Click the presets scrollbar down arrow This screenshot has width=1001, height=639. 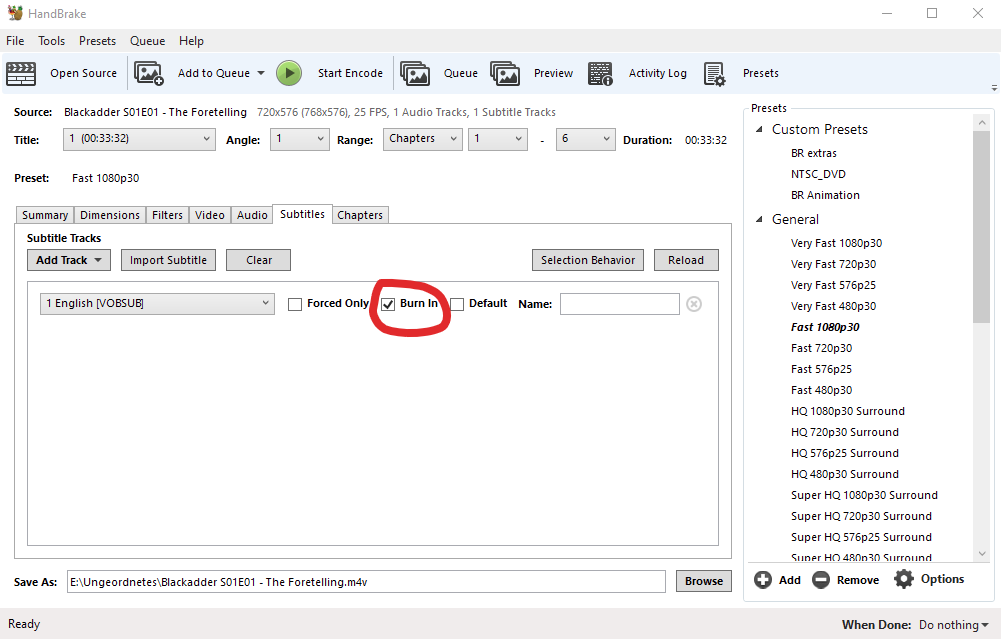982,554
